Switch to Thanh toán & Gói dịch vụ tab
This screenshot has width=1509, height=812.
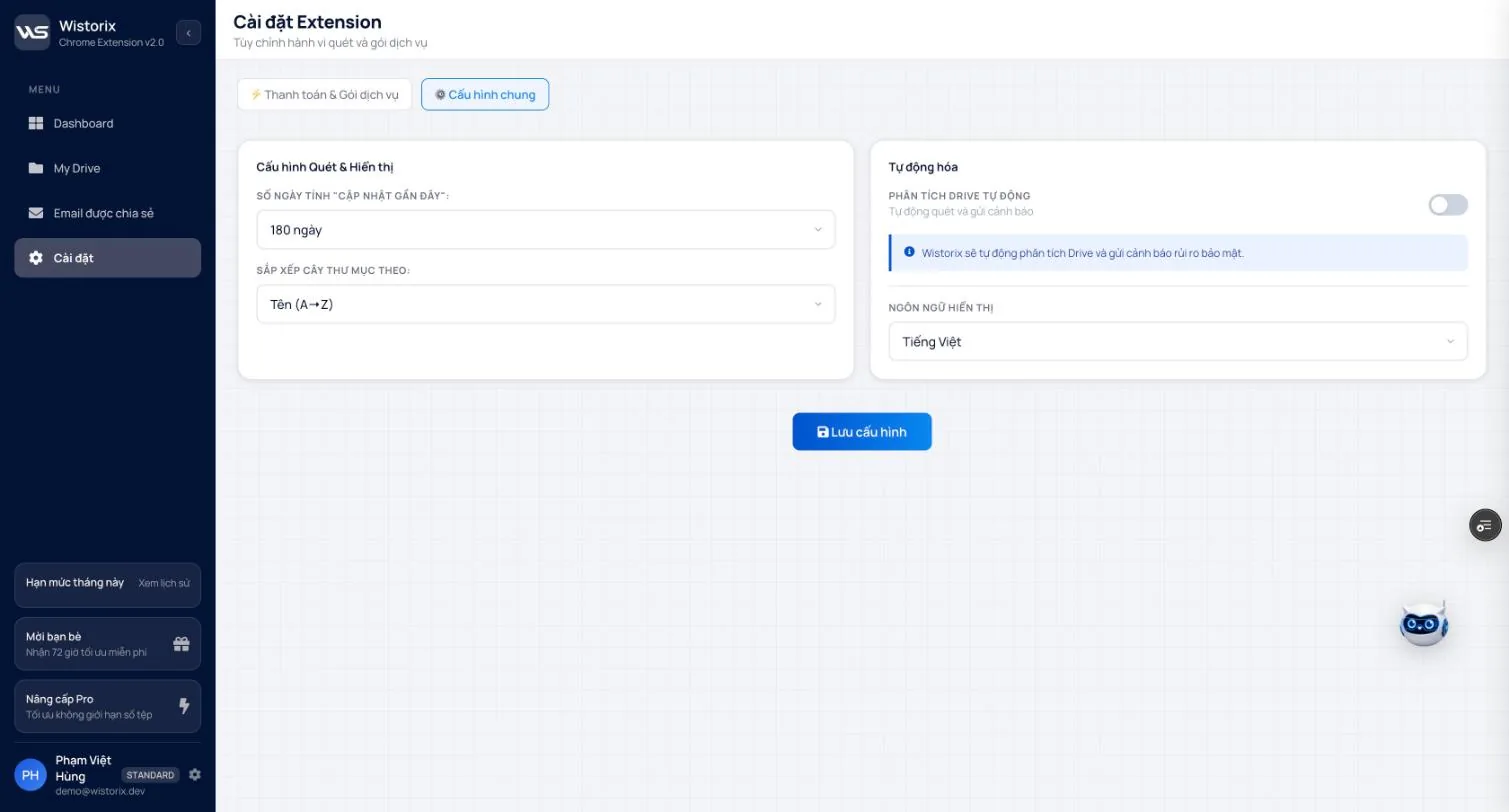(x=324, y=95)
